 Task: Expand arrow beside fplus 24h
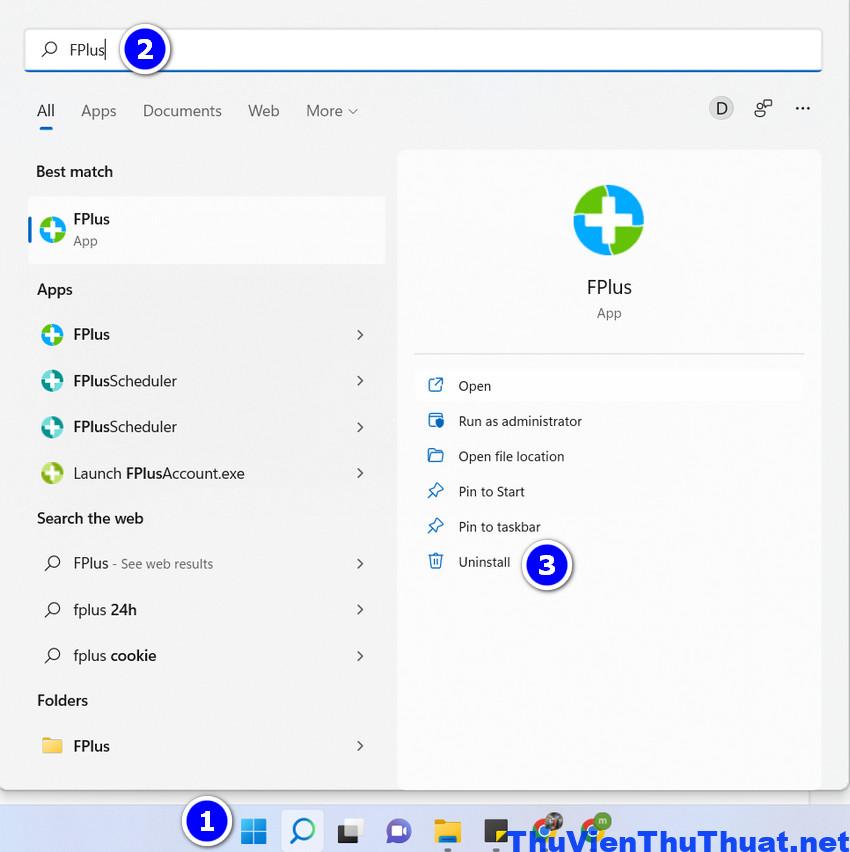pyautogui.click(x=360, y=610)
